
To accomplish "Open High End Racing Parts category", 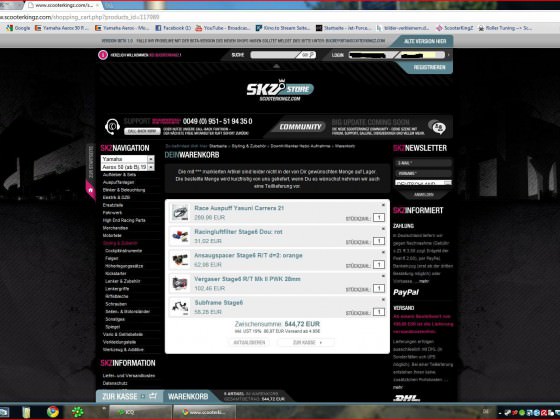I will (x=124, y=220).
